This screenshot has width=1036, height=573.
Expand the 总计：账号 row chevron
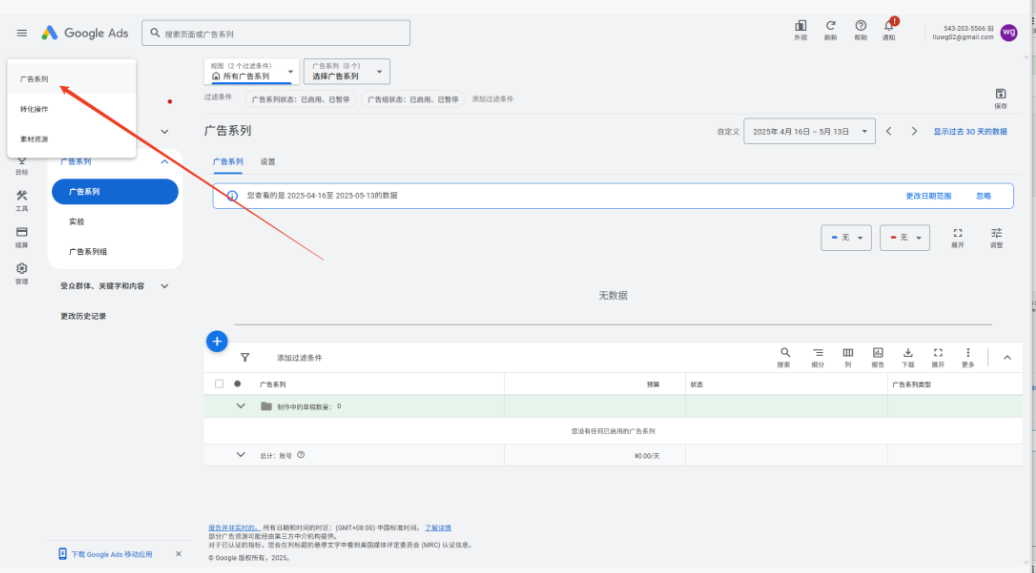240,455
